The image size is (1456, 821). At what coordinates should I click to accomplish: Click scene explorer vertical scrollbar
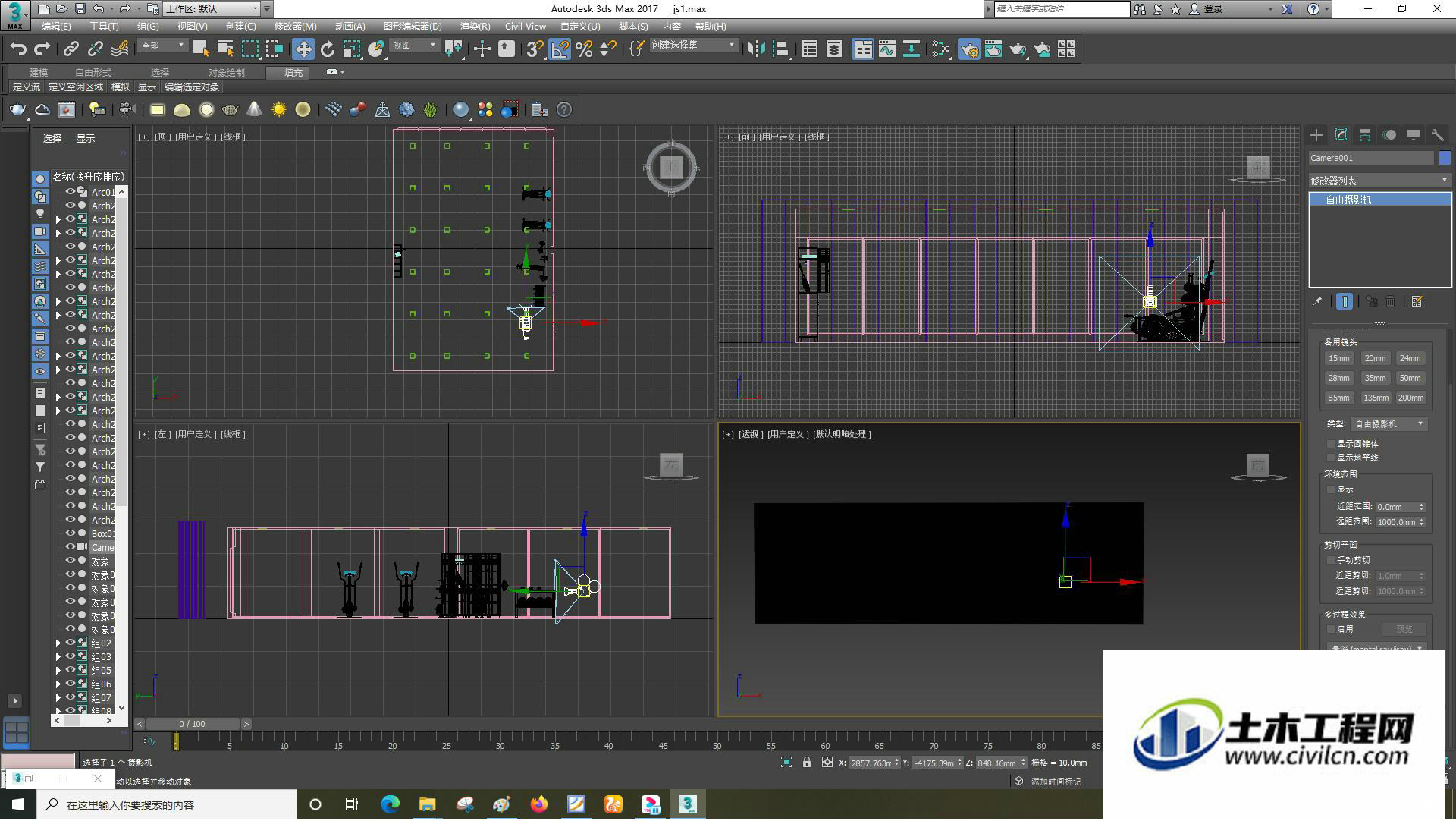click(x=121, y=449)
